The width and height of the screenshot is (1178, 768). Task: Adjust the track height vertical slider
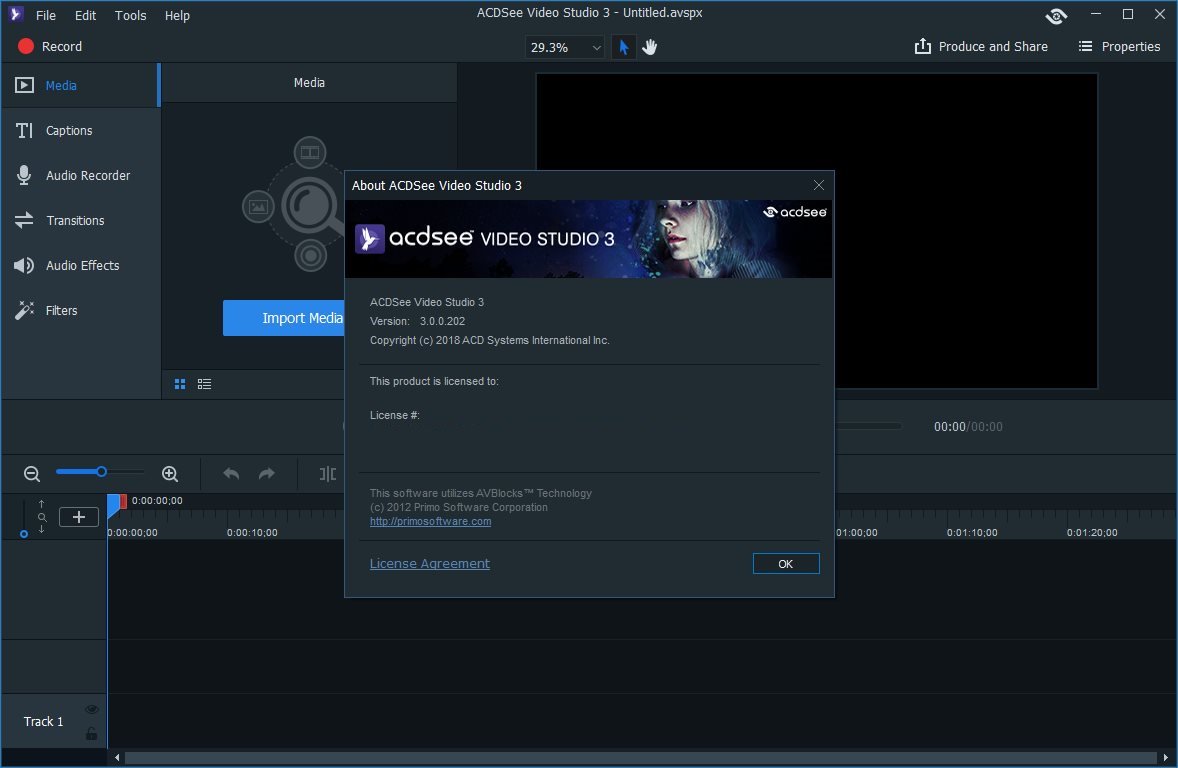[24, 534]
